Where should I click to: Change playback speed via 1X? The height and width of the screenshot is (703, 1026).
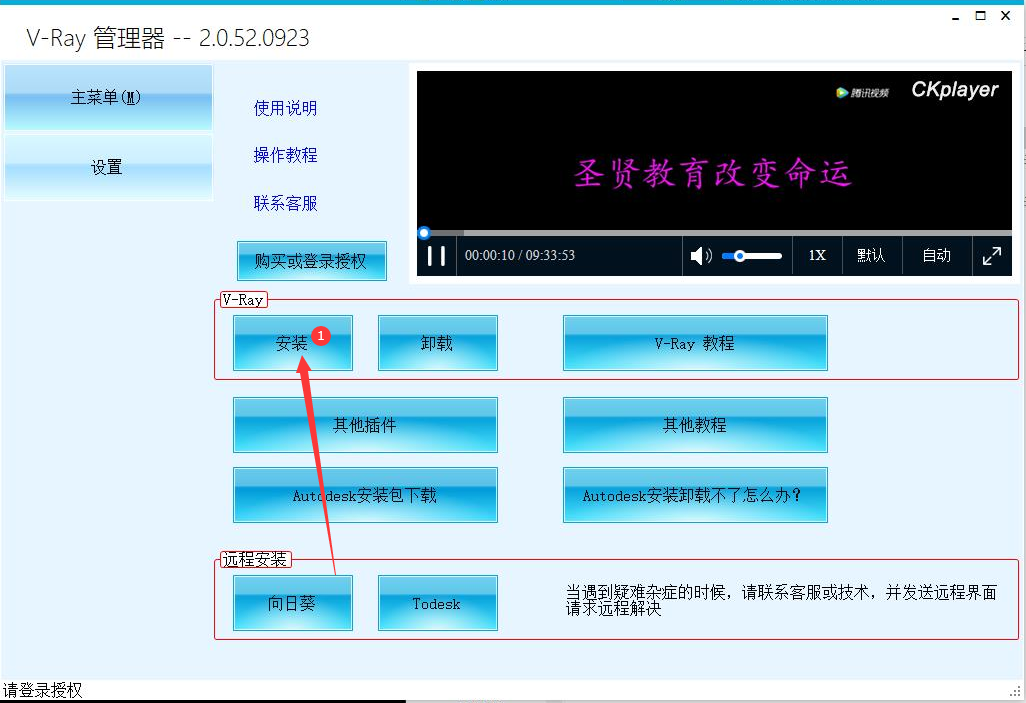[817, 256]
